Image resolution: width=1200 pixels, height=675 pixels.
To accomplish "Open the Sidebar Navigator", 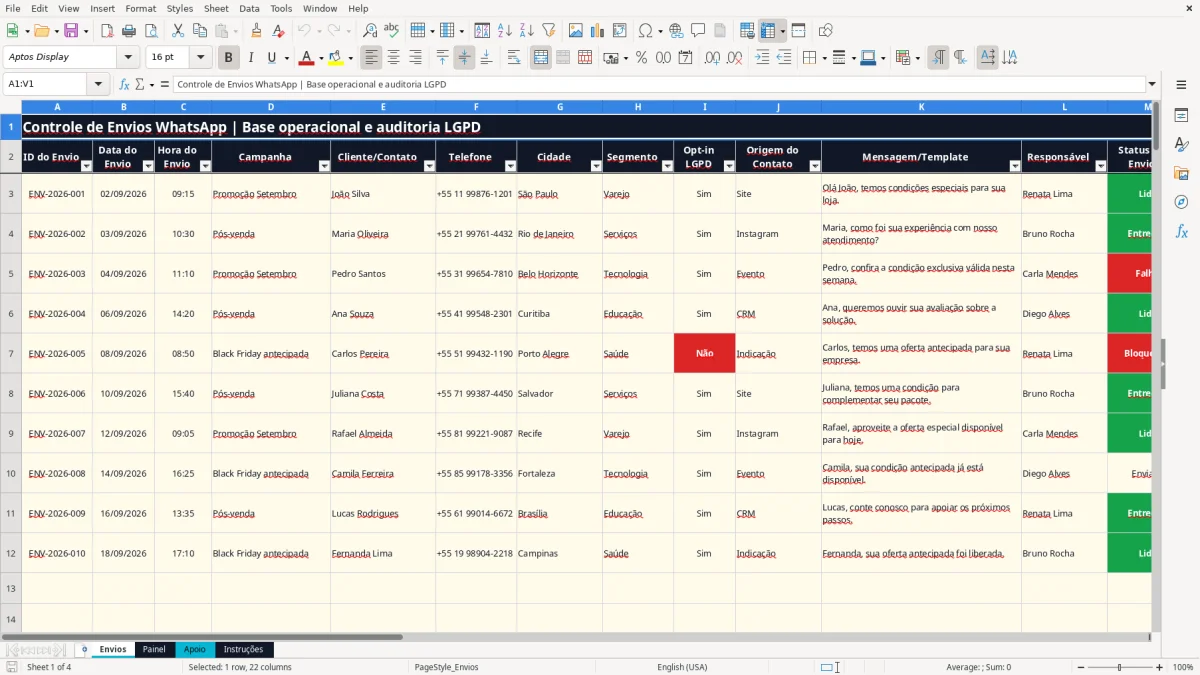I will click(1181, 202).
